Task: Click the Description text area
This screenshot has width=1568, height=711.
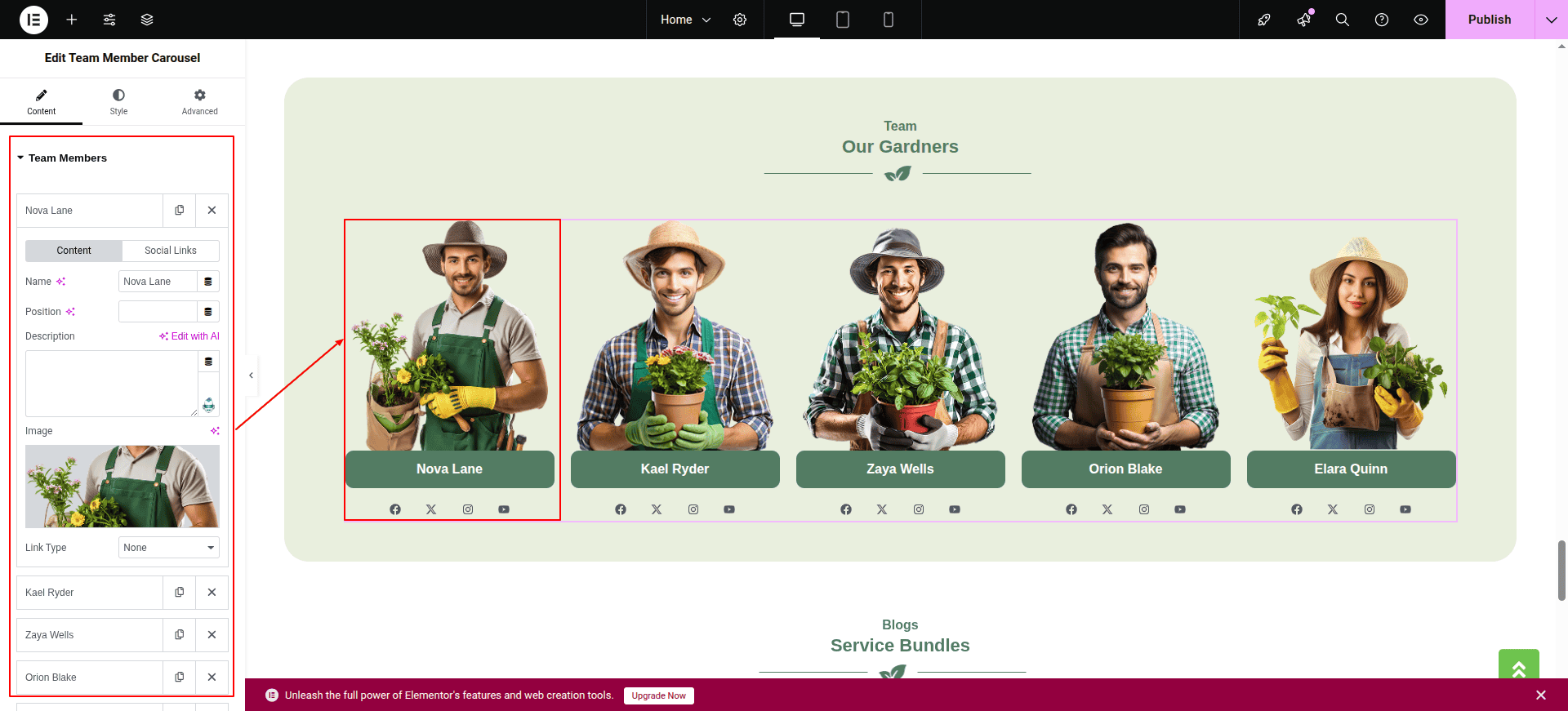Action: 112,384
